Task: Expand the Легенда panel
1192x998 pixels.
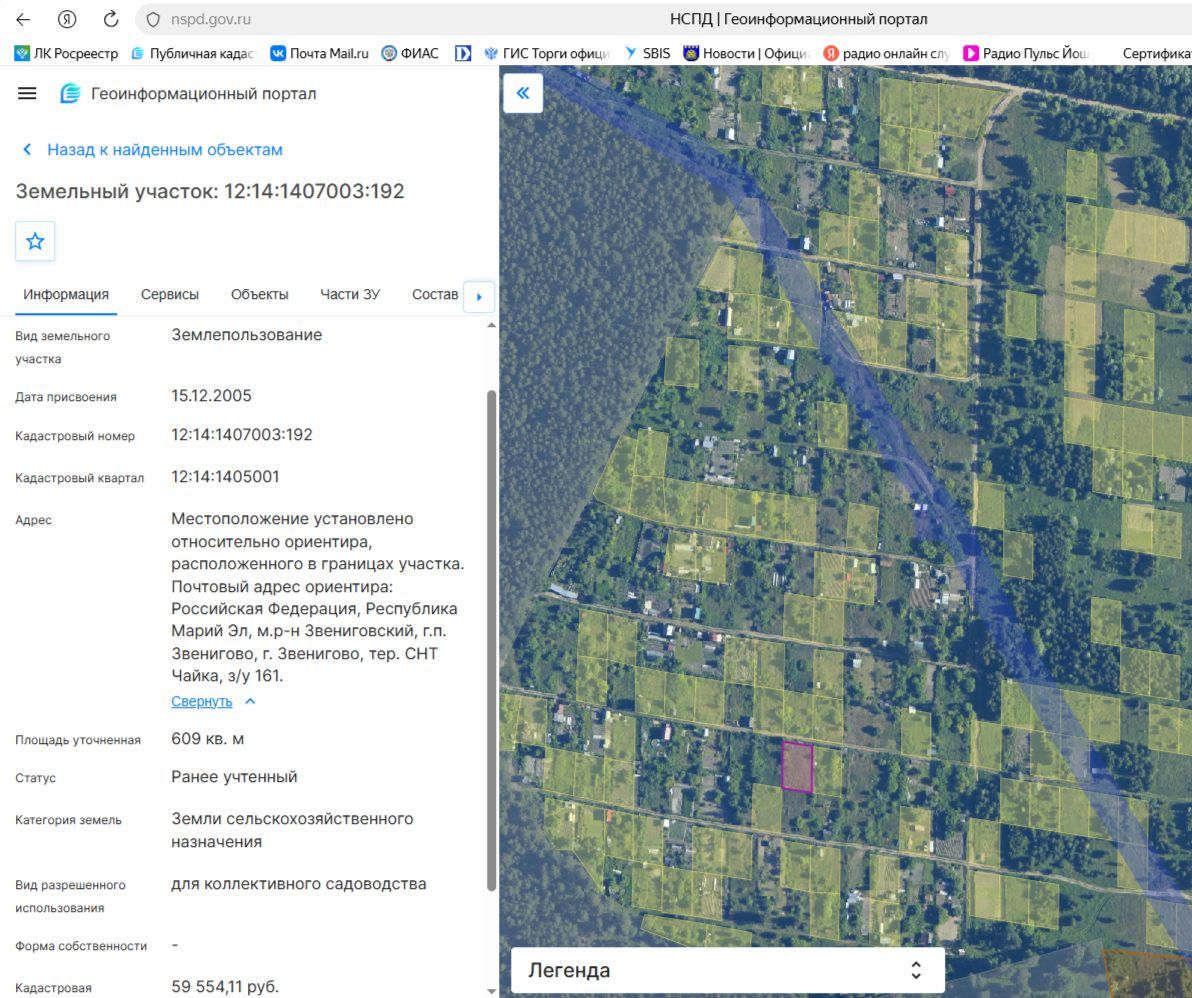Action: (x=728, y=970)
